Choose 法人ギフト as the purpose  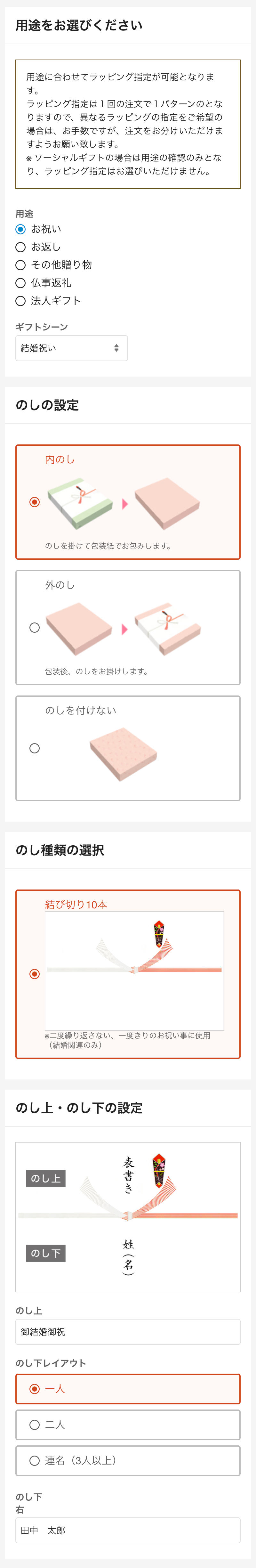(21, 301)
